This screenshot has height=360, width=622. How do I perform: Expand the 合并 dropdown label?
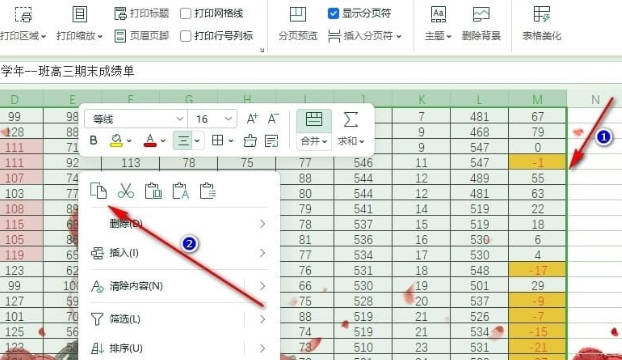click(x=314, y=141)
